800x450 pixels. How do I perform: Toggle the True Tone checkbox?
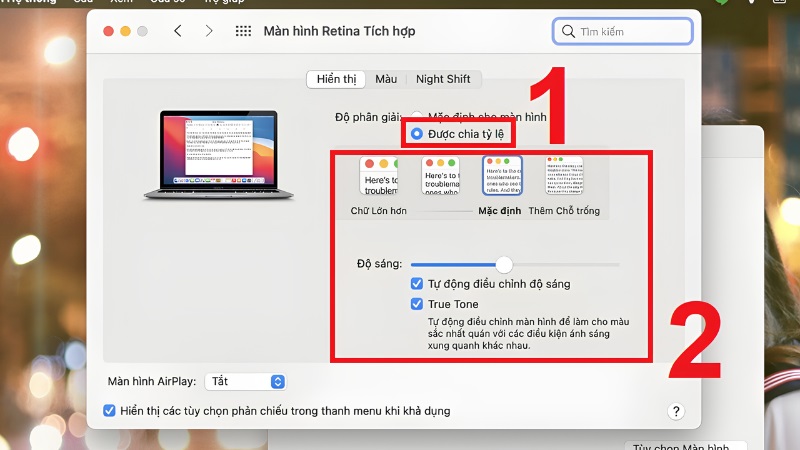coord(417,304)
